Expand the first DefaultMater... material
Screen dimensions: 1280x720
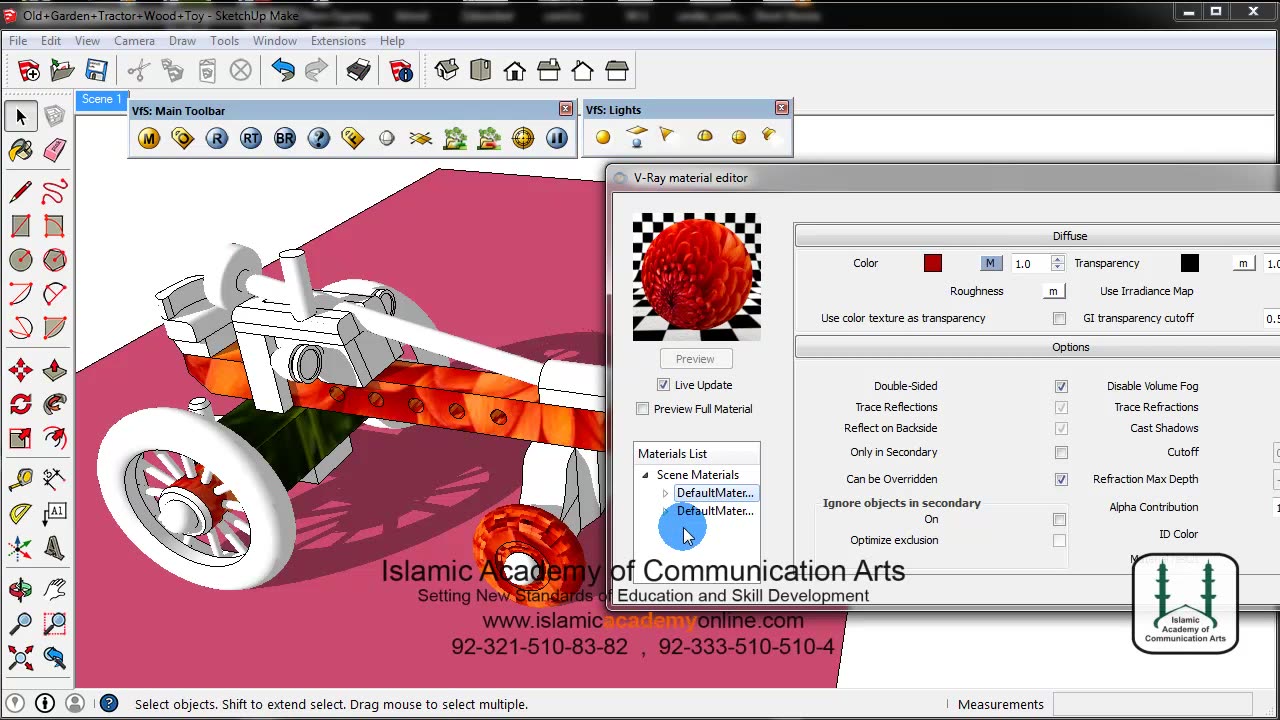665,493
